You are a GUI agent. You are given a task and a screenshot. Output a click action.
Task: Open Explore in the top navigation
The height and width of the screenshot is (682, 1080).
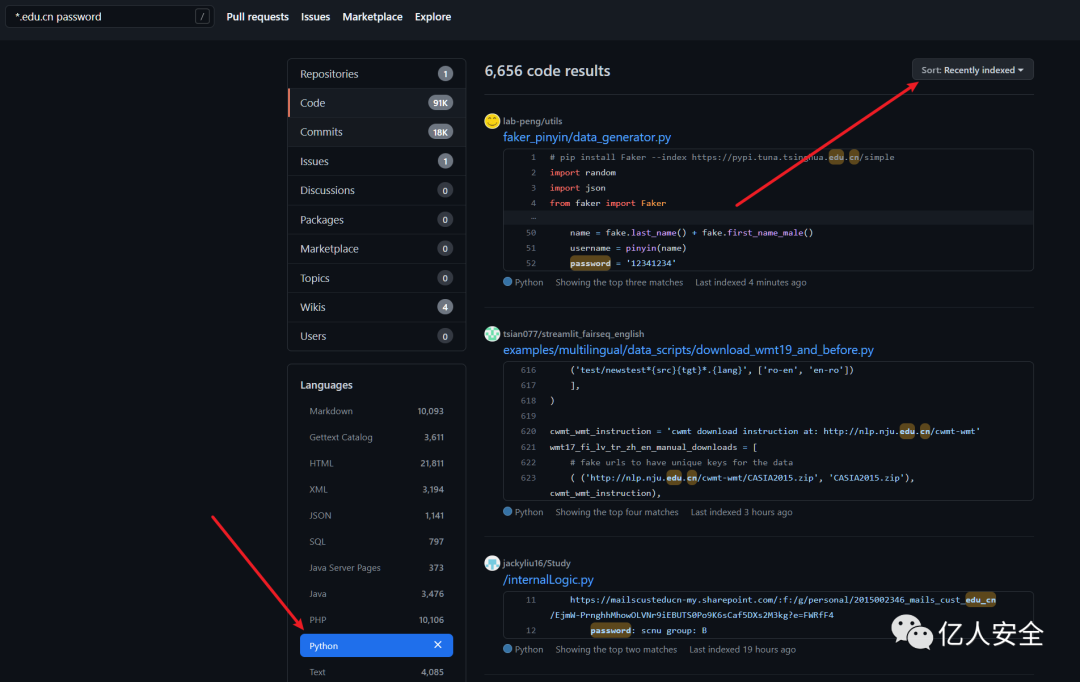pos(433,17)
